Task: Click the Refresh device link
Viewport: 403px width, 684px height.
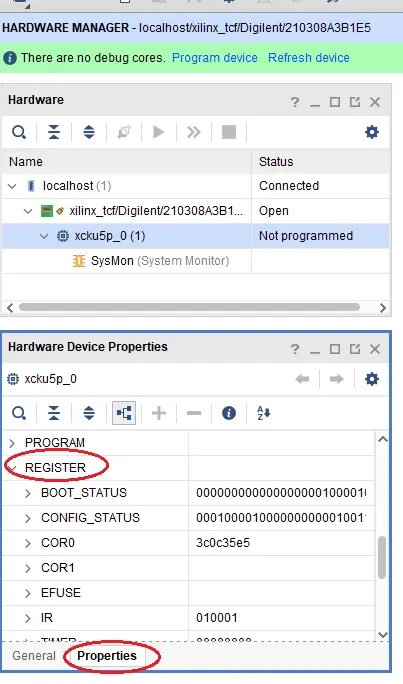Action: click(309, 58)
